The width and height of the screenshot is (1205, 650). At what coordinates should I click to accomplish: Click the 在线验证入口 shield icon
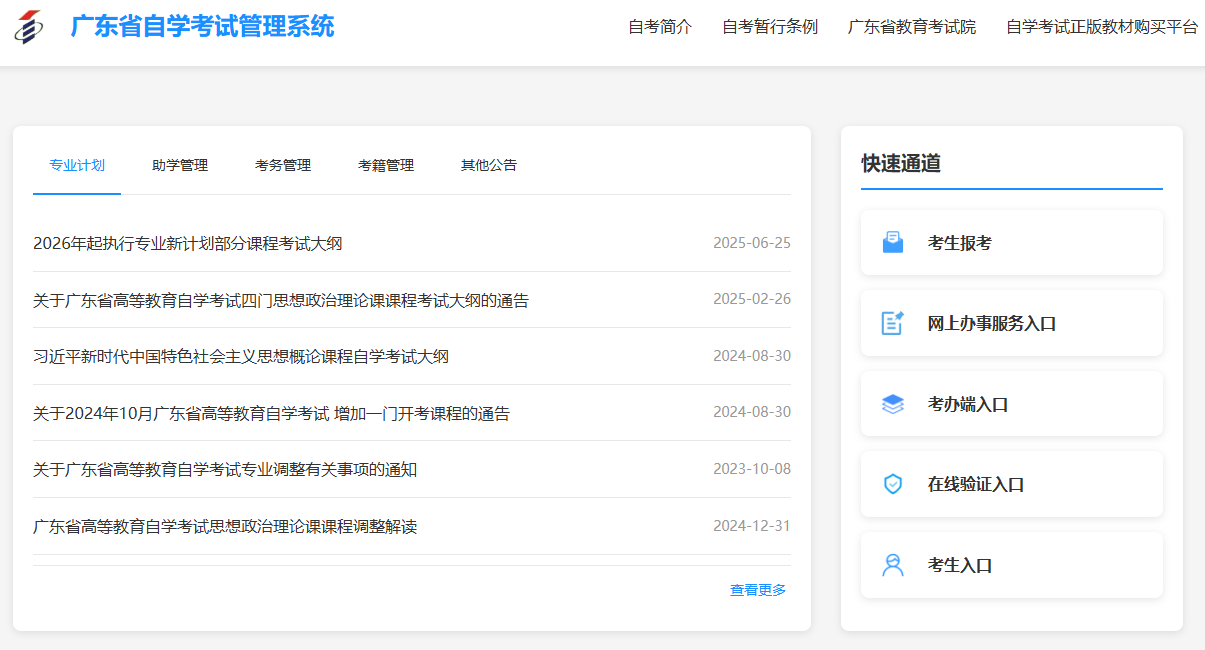coord(893,484)
